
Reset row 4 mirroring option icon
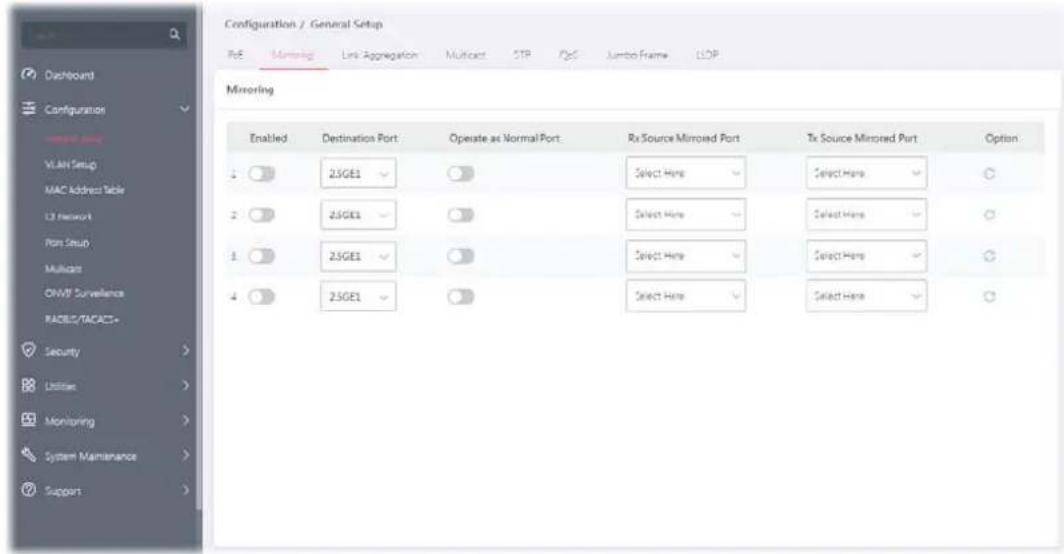point(989,297)
